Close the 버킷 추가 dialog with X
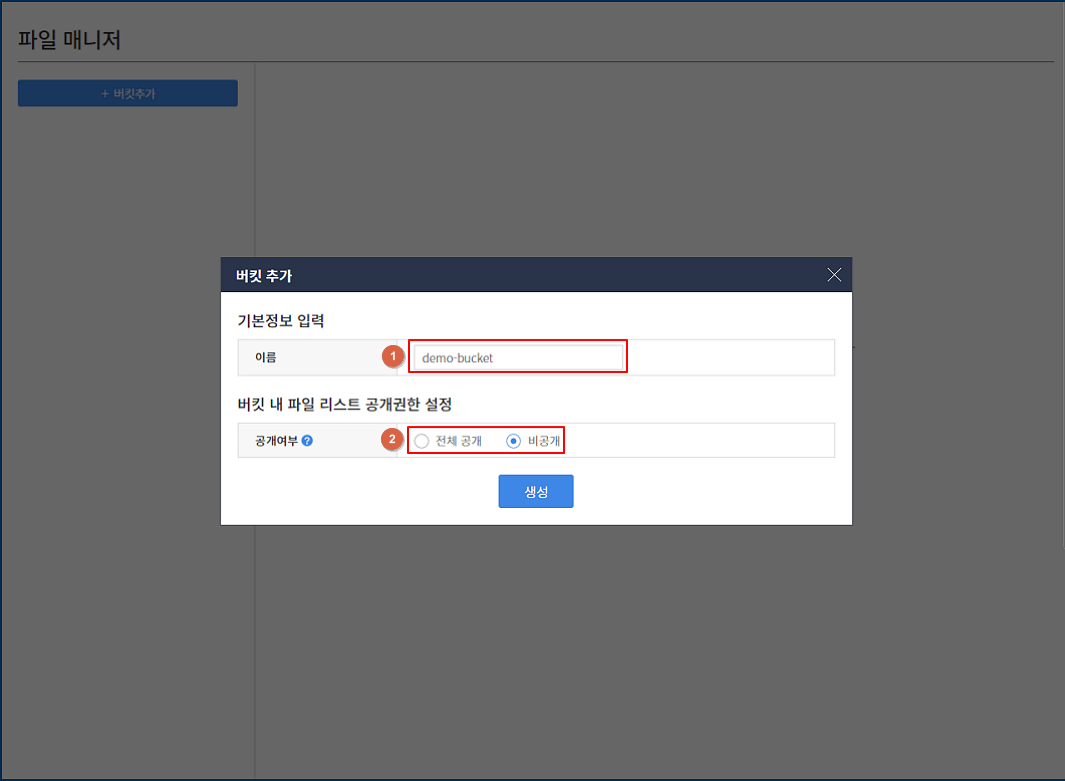The image size is (1065, 781). [834, 275]
